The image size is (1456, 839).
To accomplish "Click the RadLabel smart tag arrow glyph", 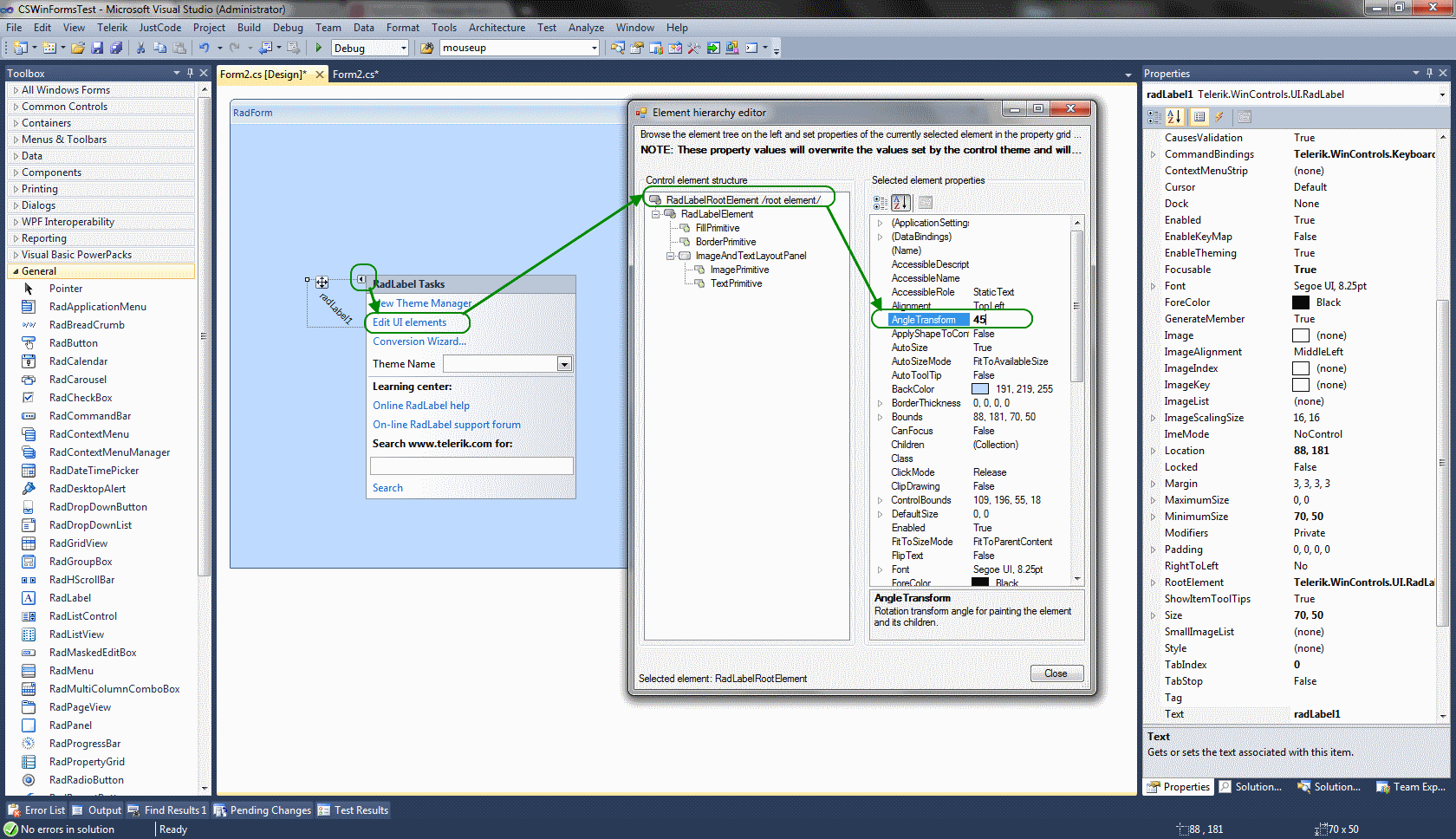I will pyautogui.click(x=361, y=279).
